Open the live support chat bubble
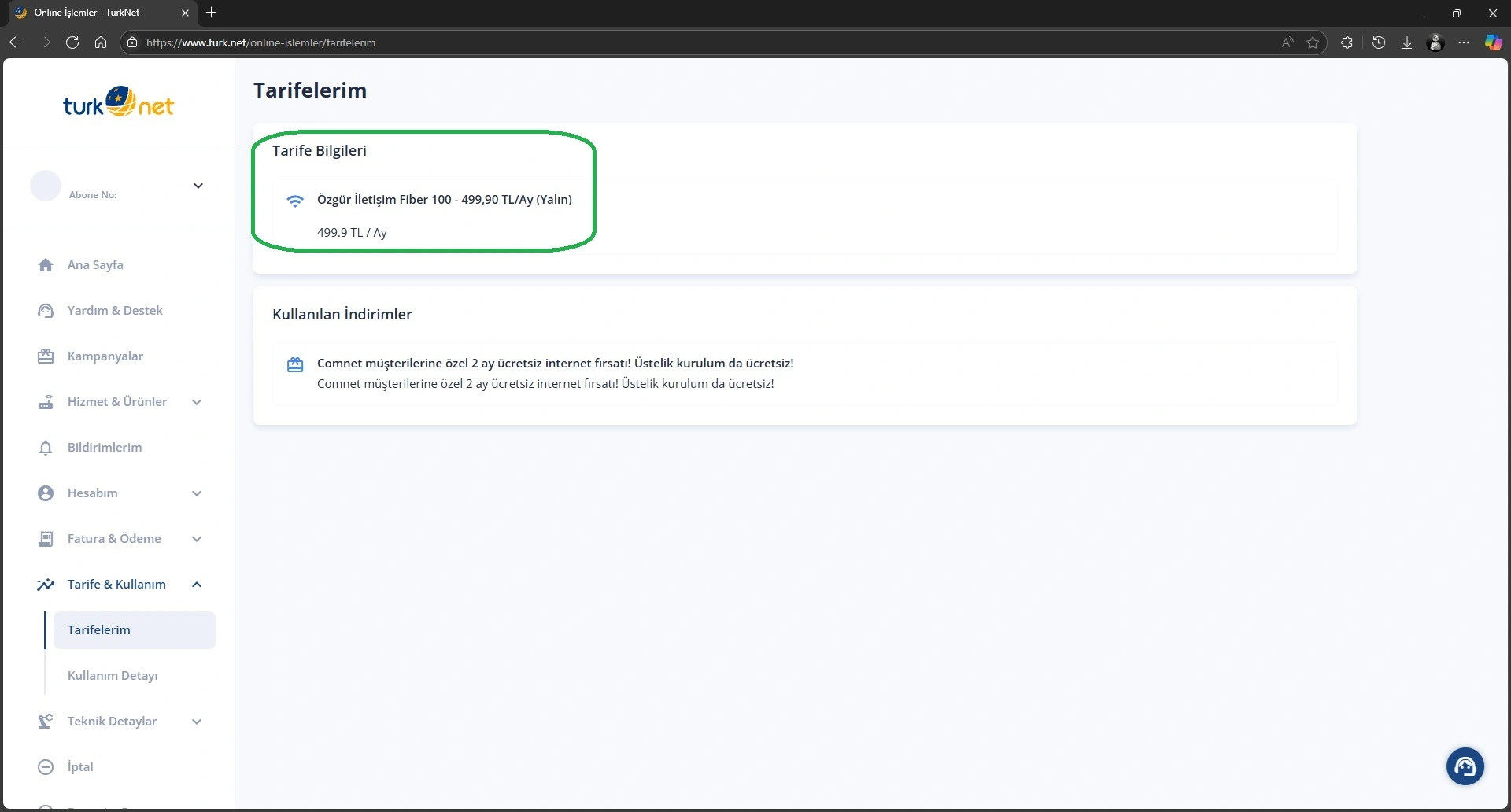 coord(1465,766)
